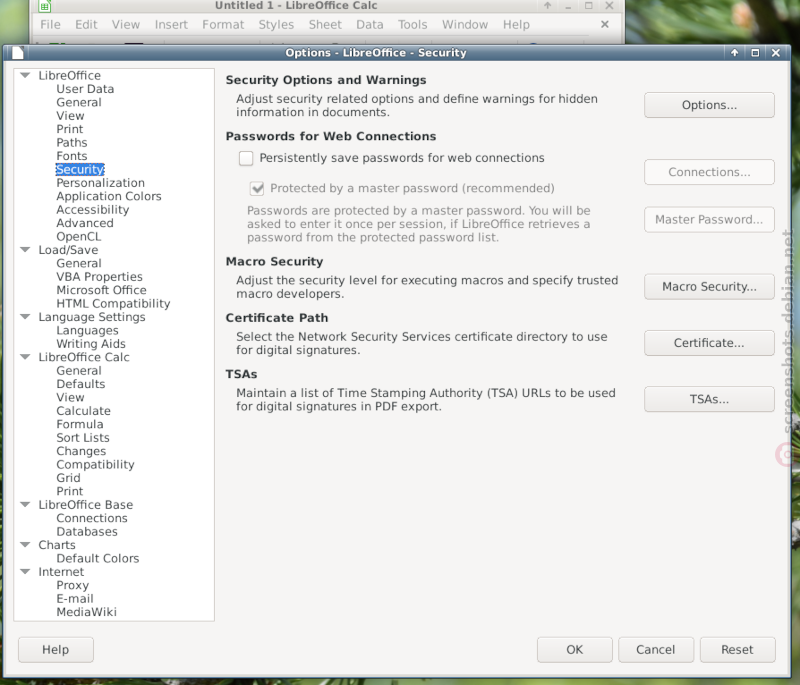This screenshot has height=685, width=800.
Task: Open Application Colors settings
Action: [x=109, y=196]
